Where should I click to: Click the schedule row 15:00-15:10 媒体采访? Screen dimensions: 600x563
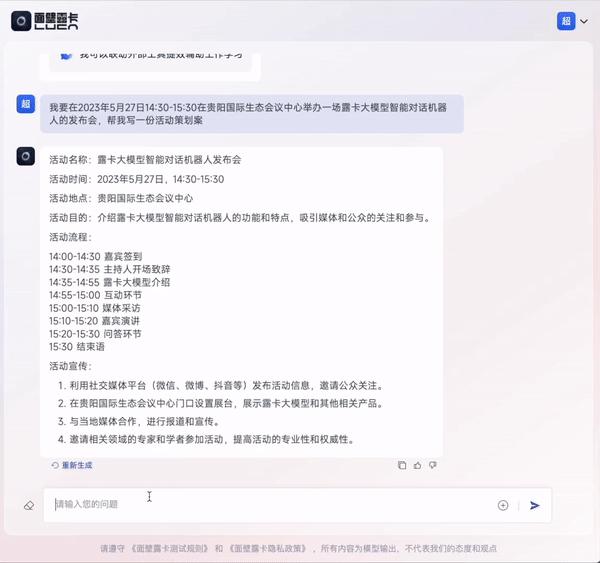pyautogui.click(x=95, y=308)
